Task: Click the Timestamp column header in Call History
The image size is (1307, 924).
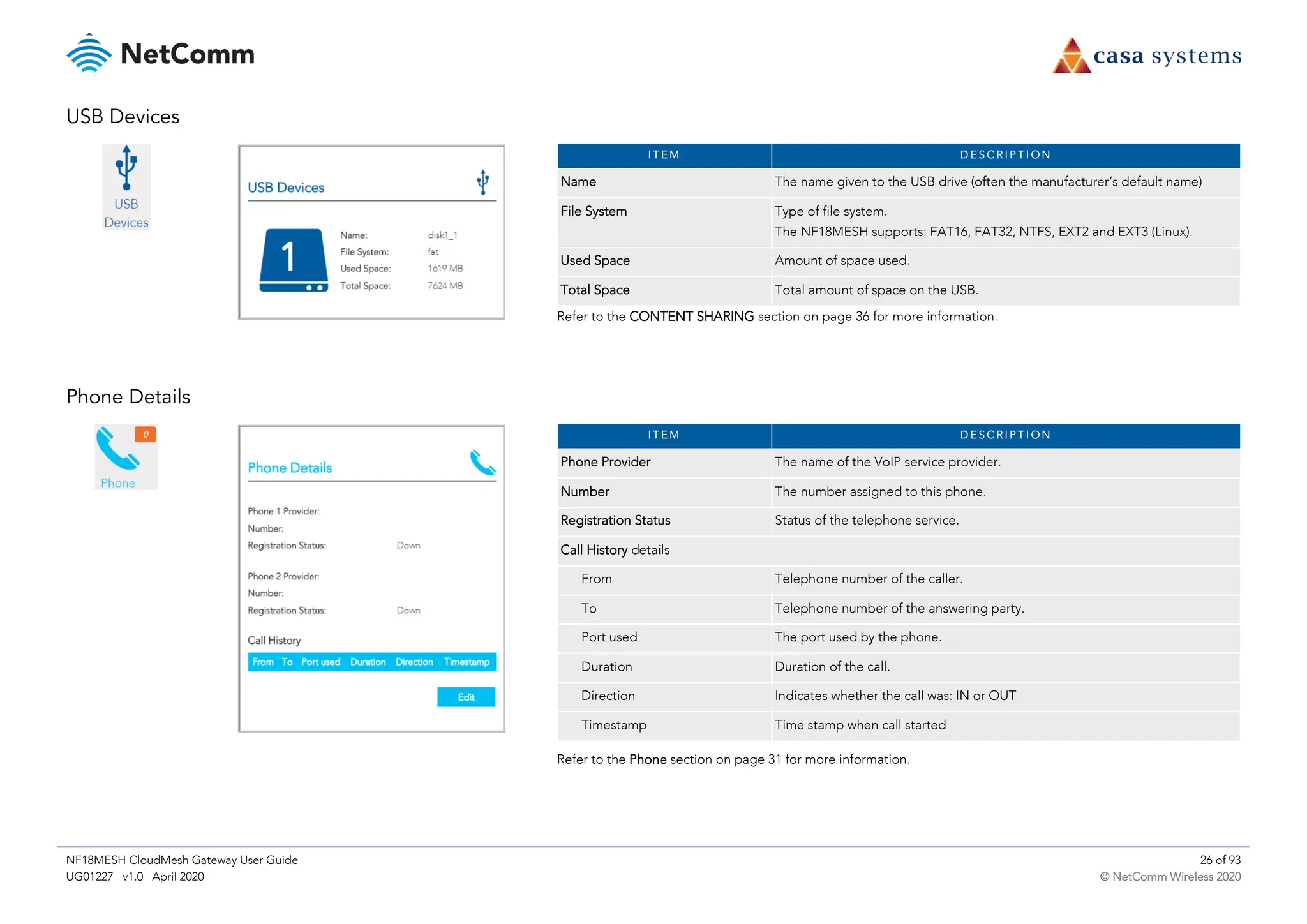Action: click(467, 662)
